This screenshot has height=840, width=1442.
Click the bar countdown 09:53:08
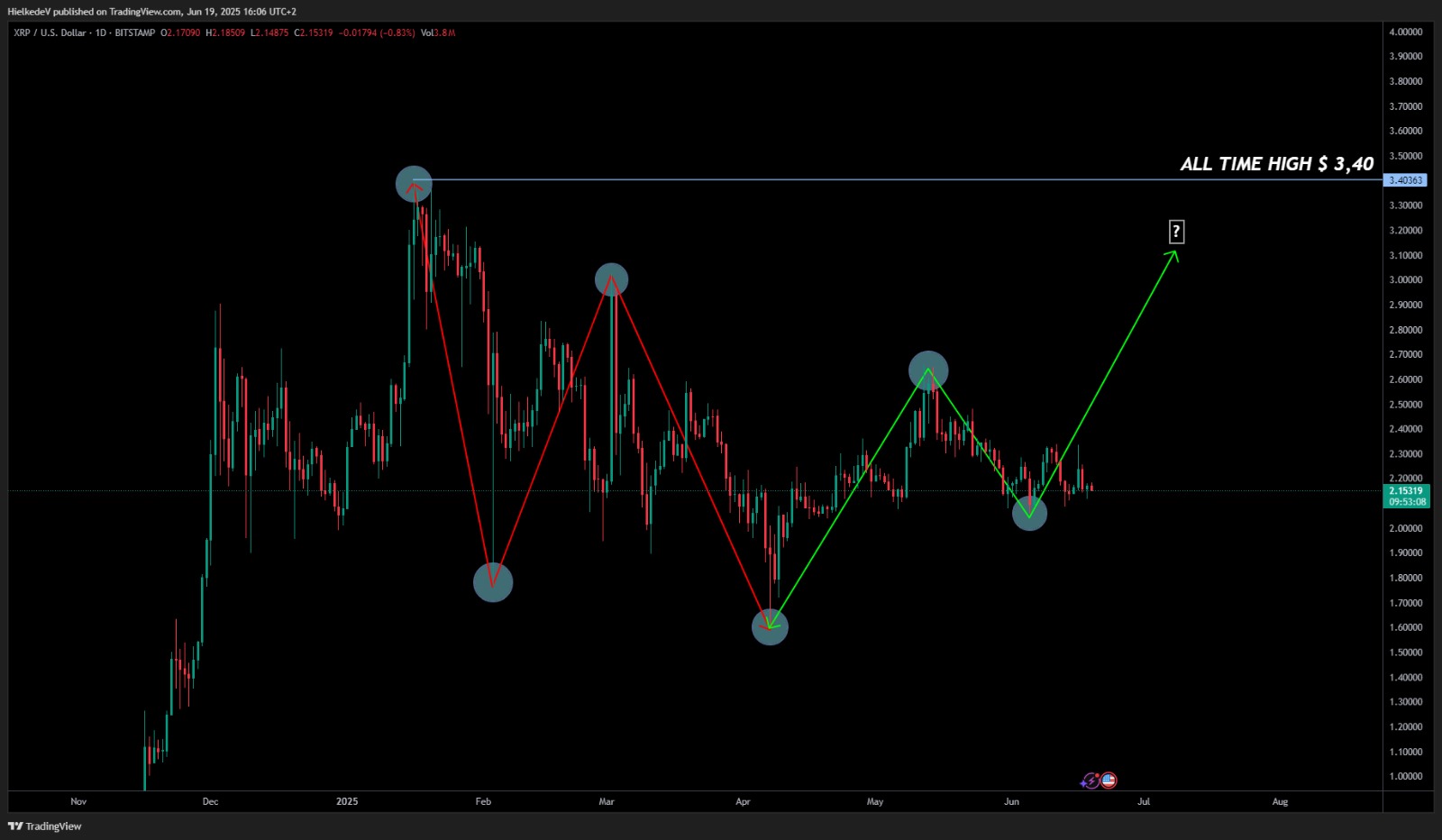click(1407, 502)
